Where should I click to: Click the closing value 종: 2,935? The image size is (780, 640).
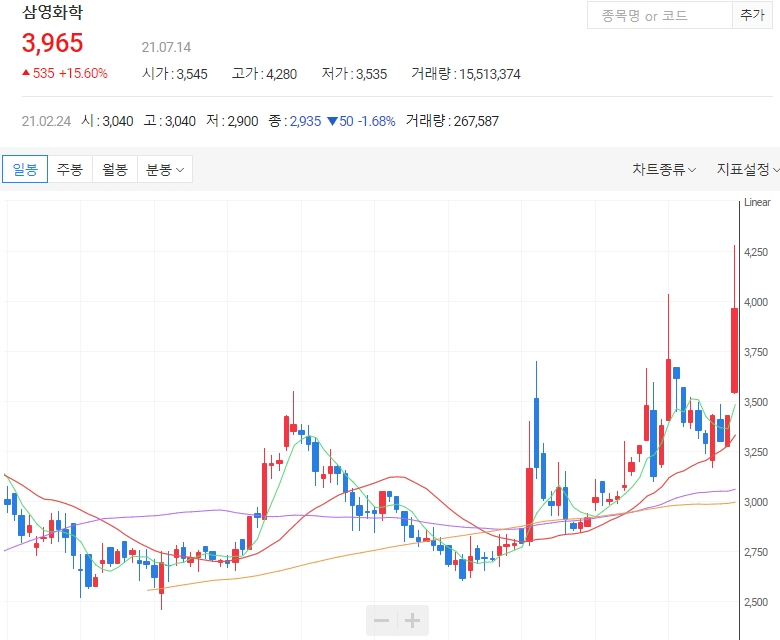[x=295, y=121]
